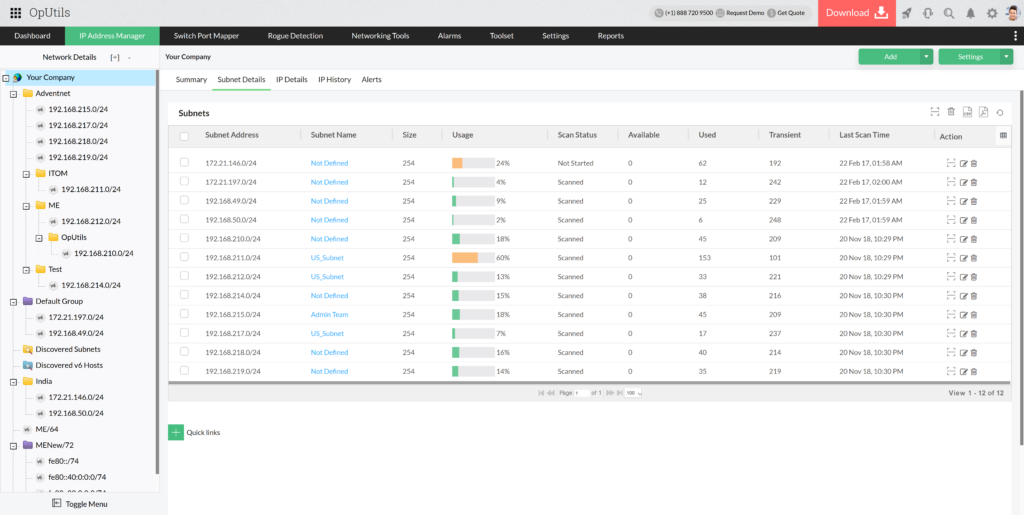Screen dimensions: 1024x515
Task: Edit the 172.21.146.0/24 subnet row
Action: [x=964, y=163]
